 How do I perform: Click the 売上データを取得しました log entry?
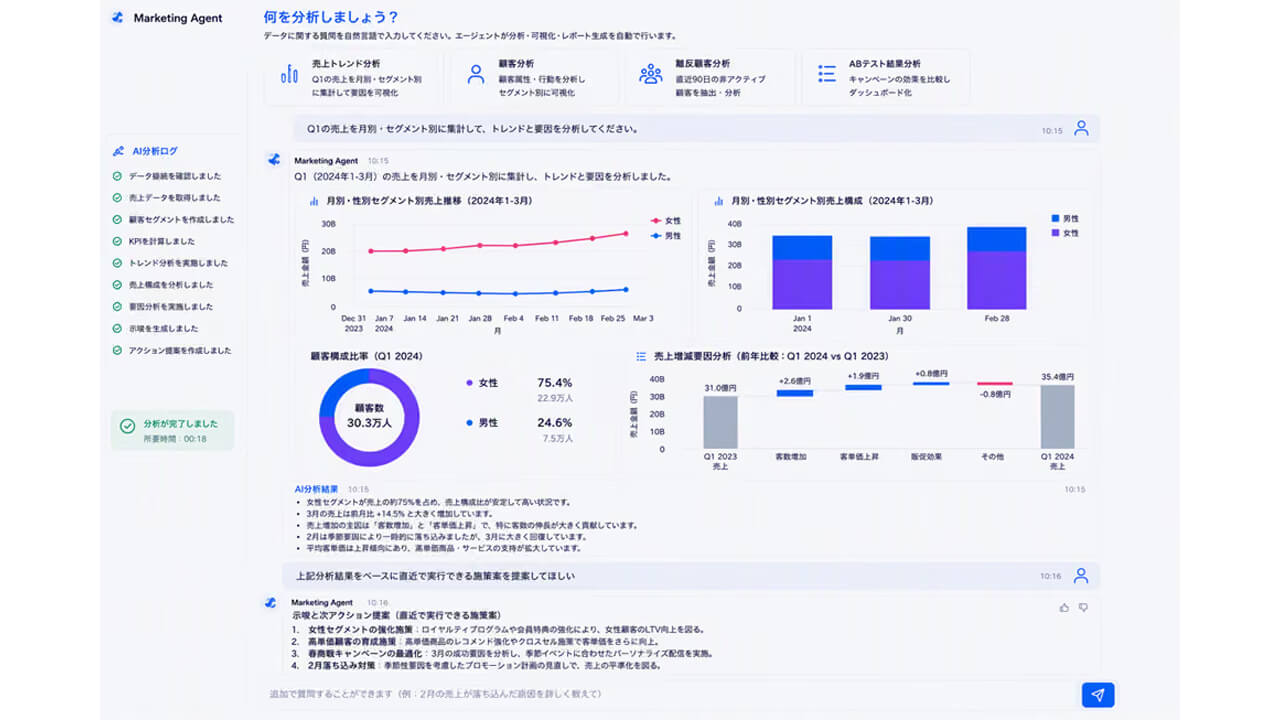tap(175, 198)
